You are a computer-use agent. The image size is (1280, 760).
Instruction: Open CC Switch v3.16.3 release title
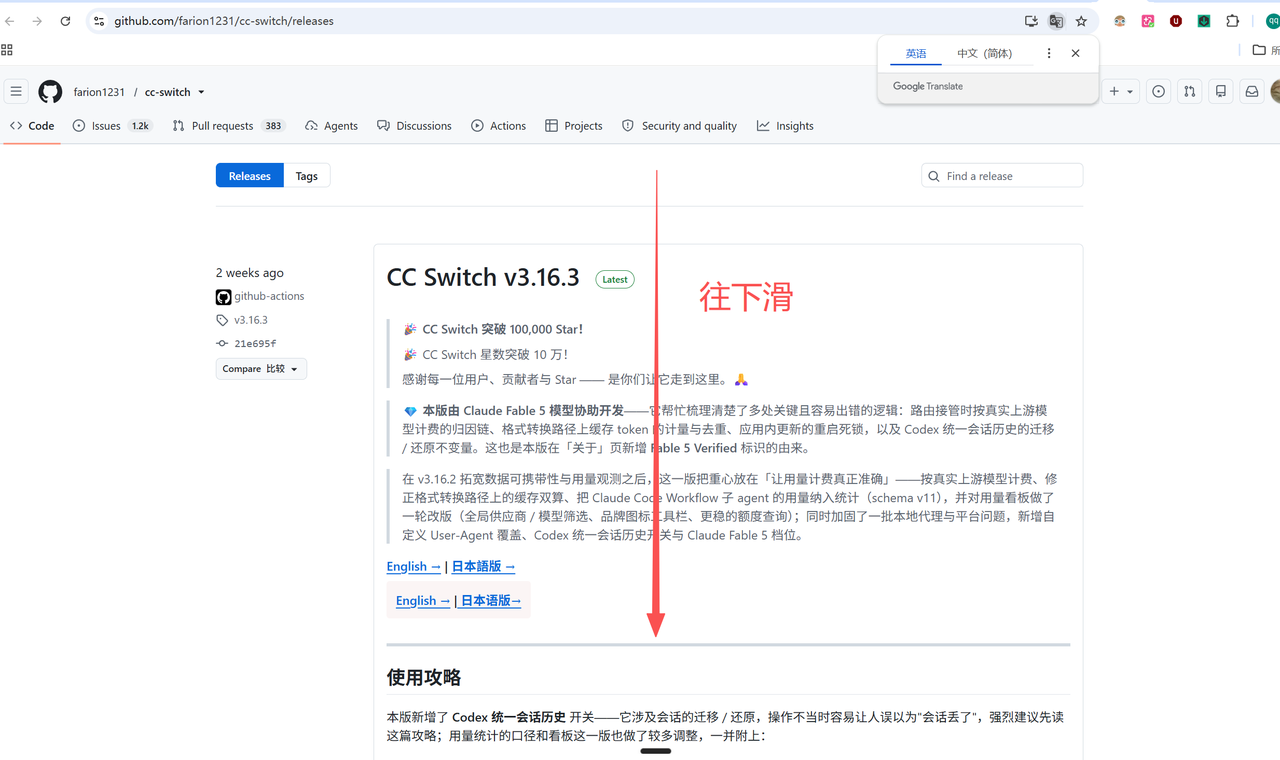pos(483,277)
